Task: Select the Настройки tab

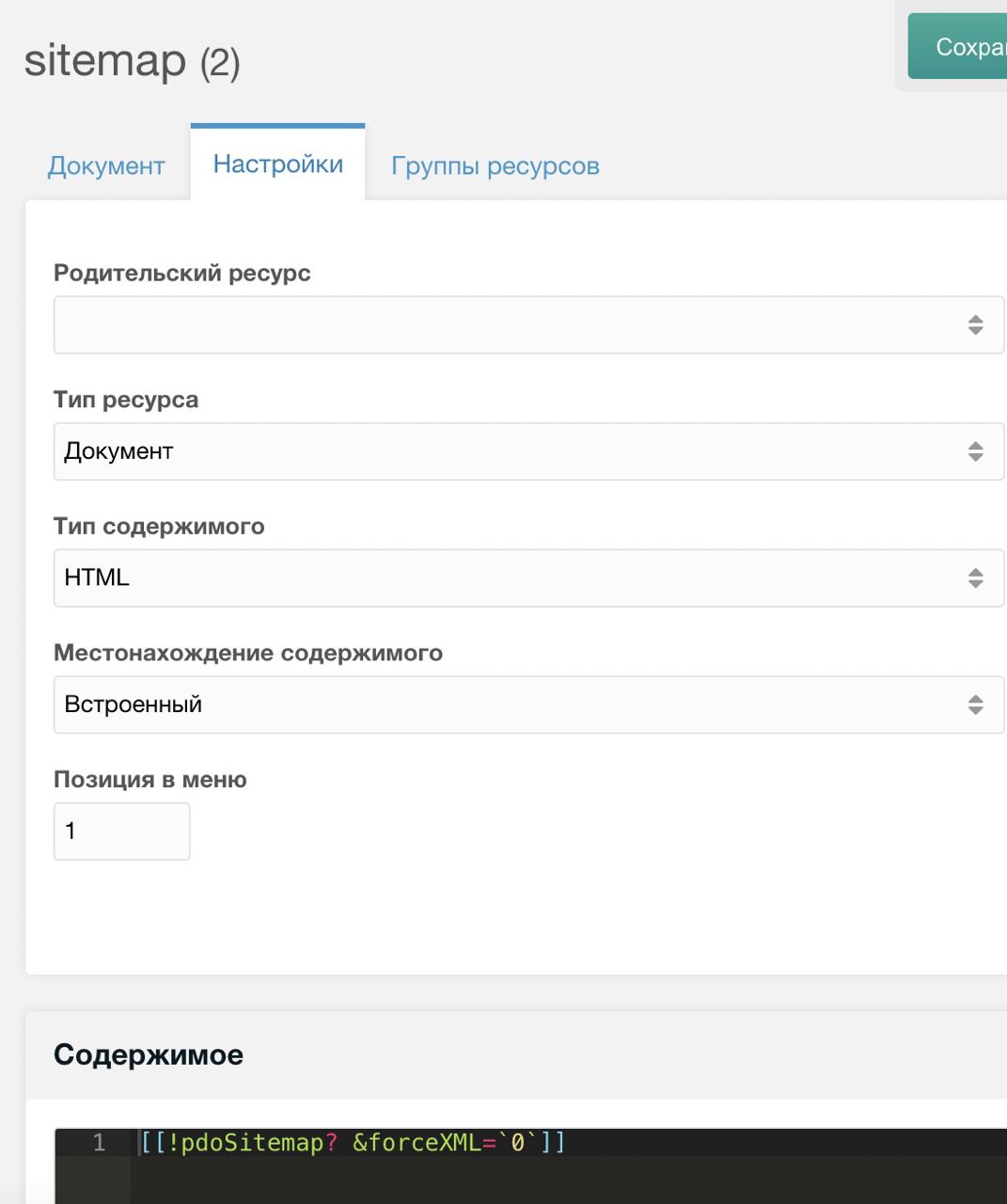Action: (x=278, y=164)
